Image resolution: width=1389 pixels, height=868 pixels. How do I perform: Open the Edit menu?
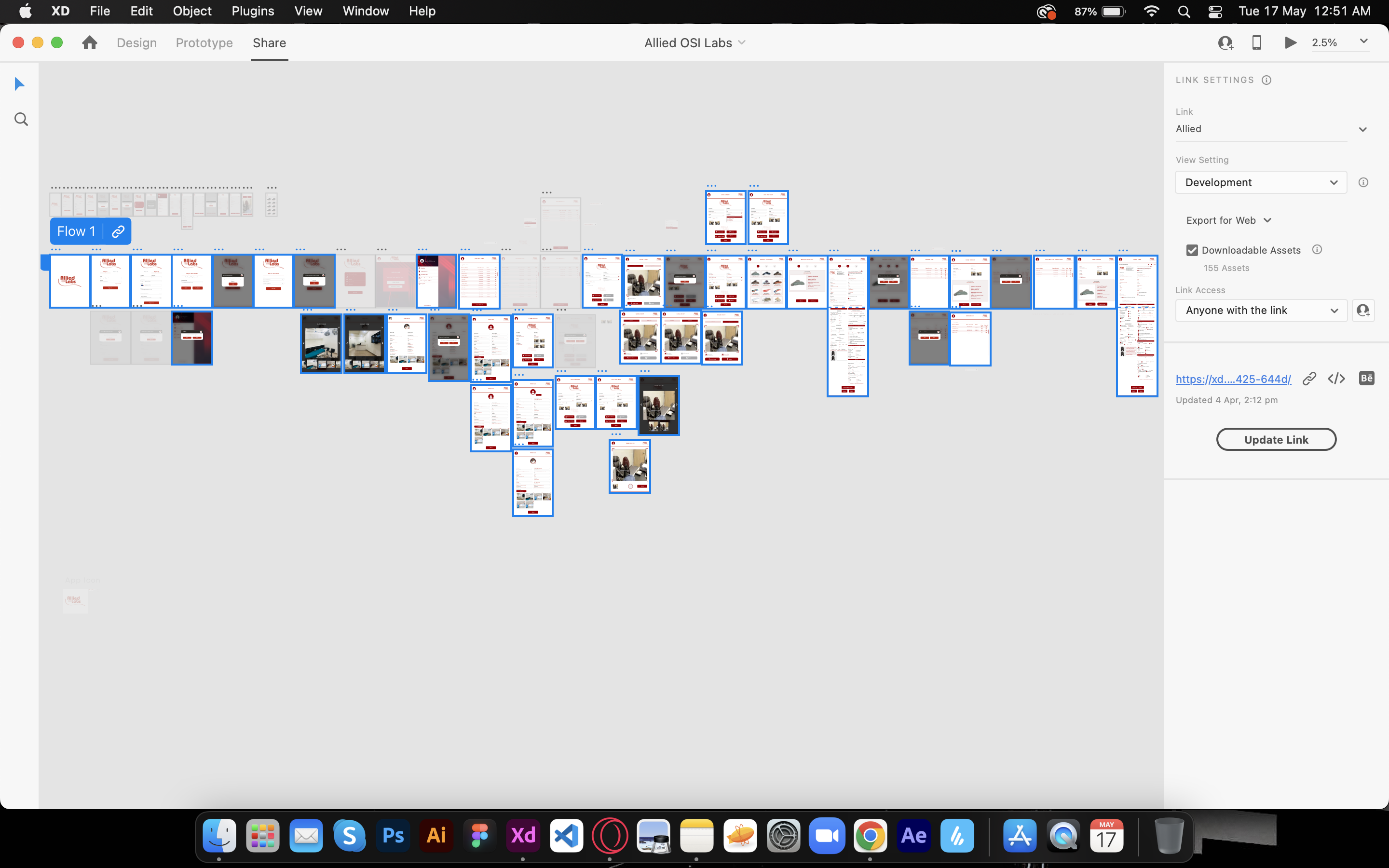click(141, 11)
